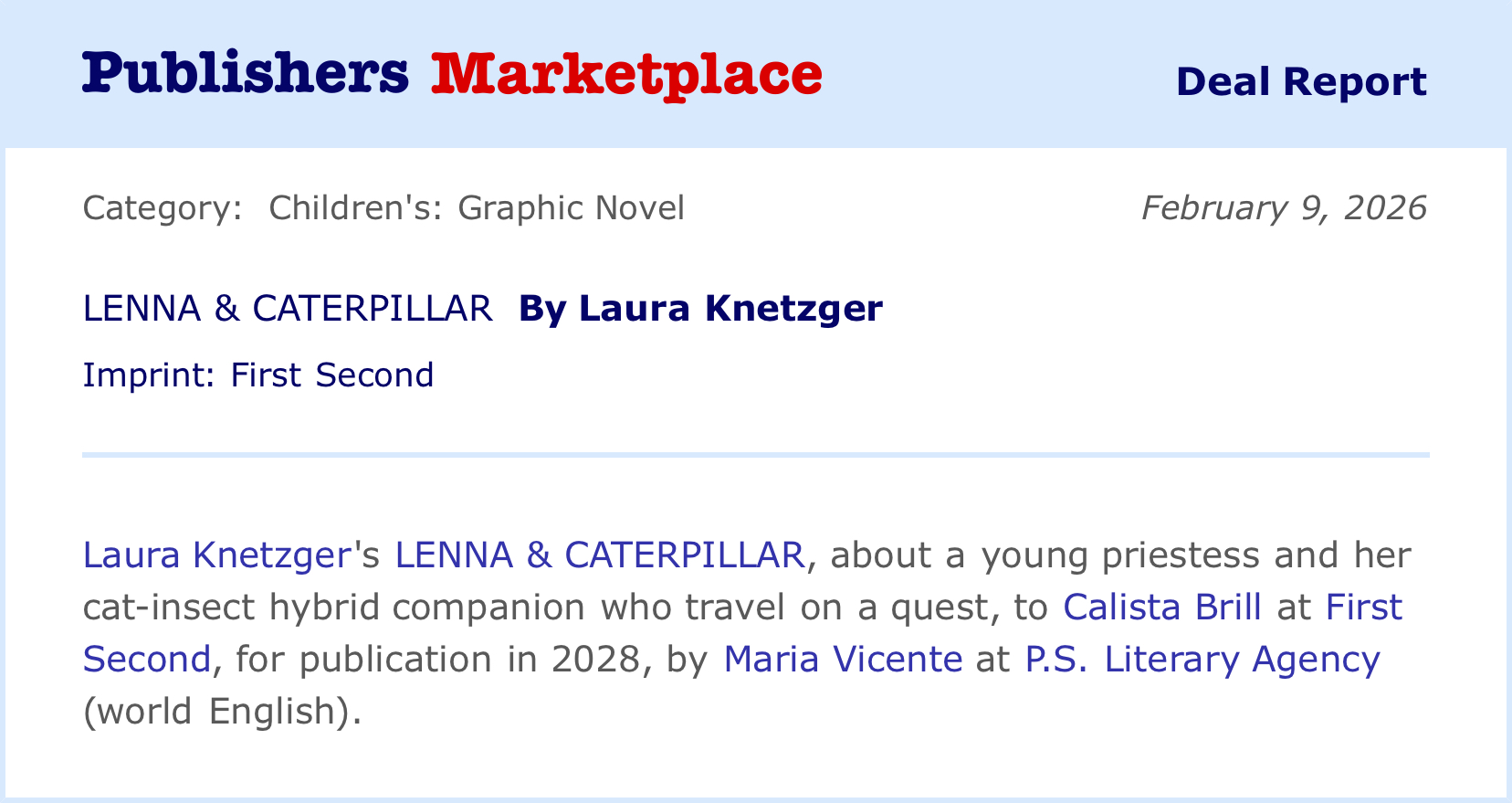The width and height of the screenshot is (1512, 803).
Task: Open the Imprint: First Second line
Action: point(258,375)
